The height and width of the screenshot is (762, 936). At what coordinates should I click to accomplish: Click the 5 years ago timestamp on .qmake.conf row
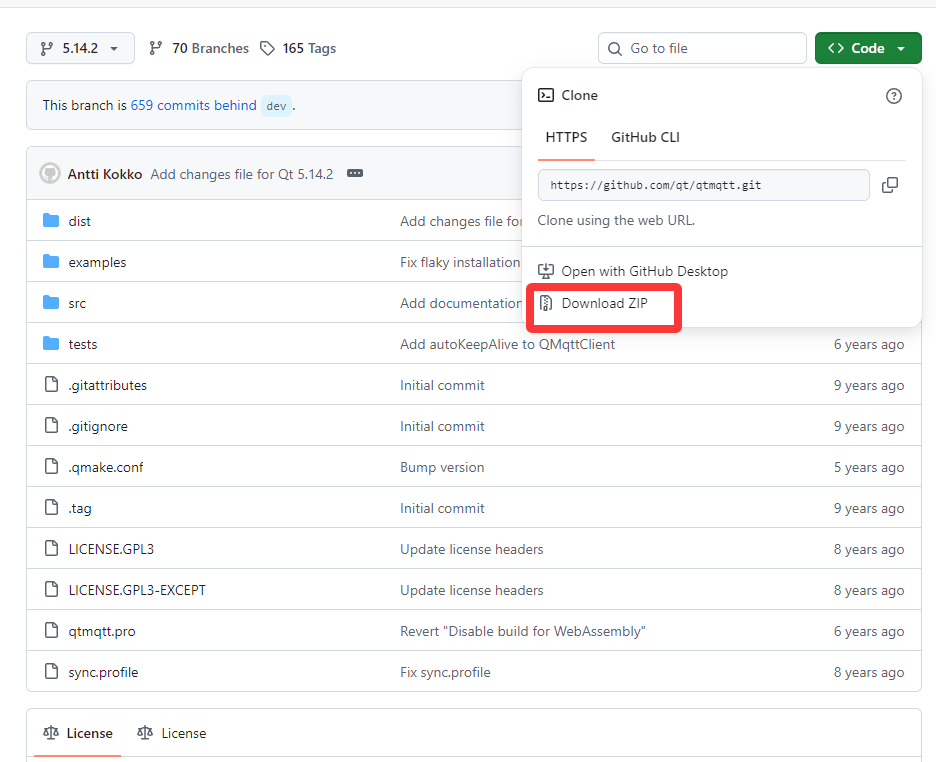869,467
